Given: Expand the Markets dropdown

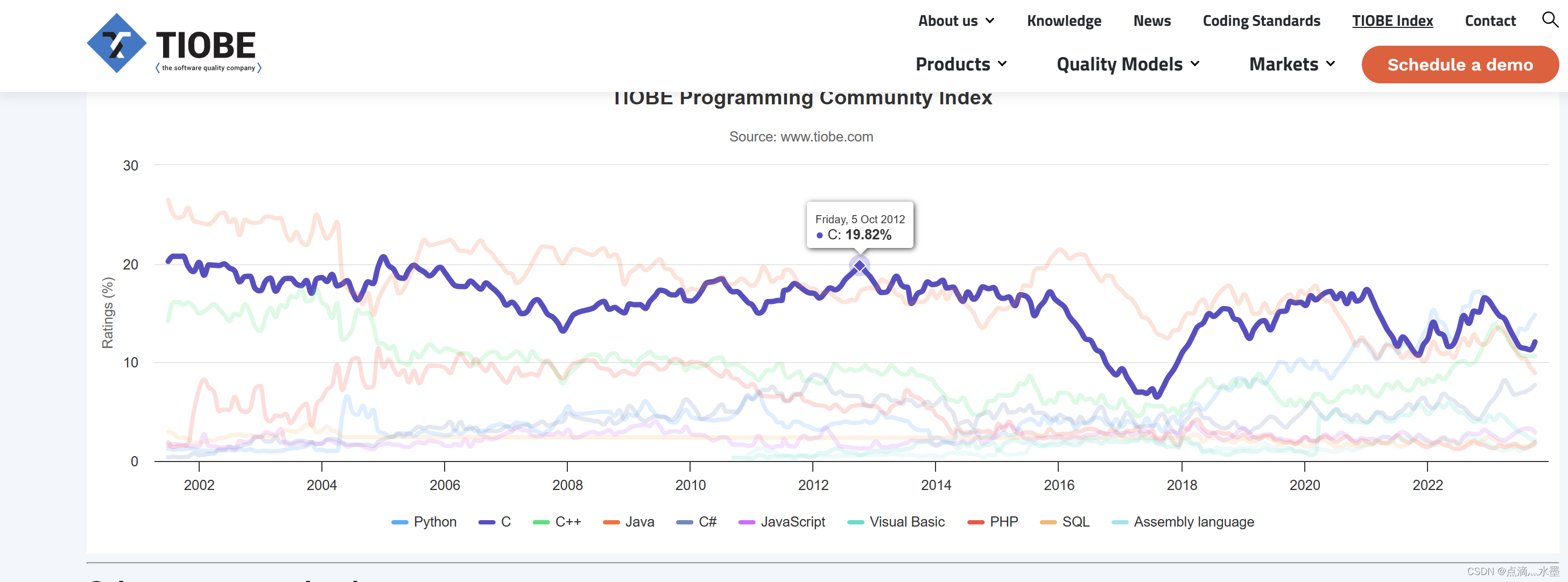Looking at the screenshot, I should [x=1292, y=64].
